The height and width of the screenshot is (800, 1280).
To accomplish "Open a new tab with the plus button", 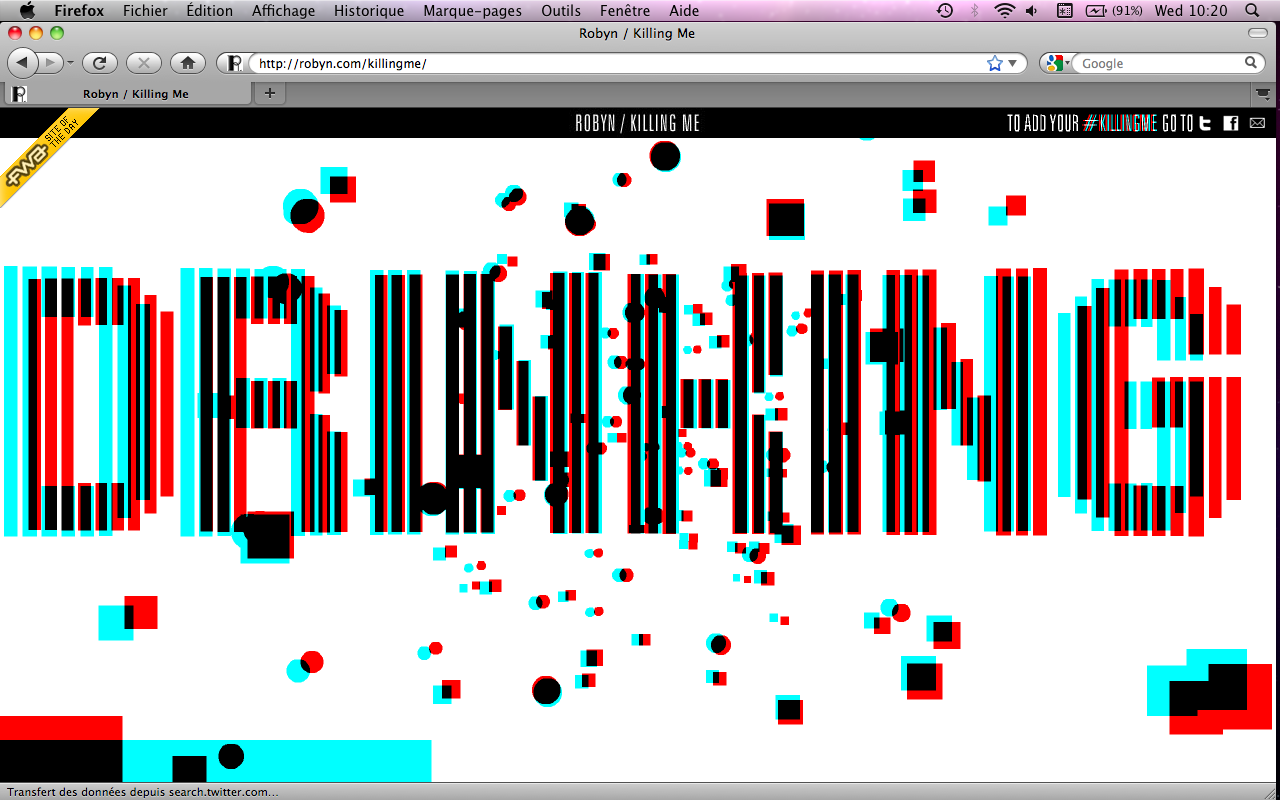I will tap(269, 93).
